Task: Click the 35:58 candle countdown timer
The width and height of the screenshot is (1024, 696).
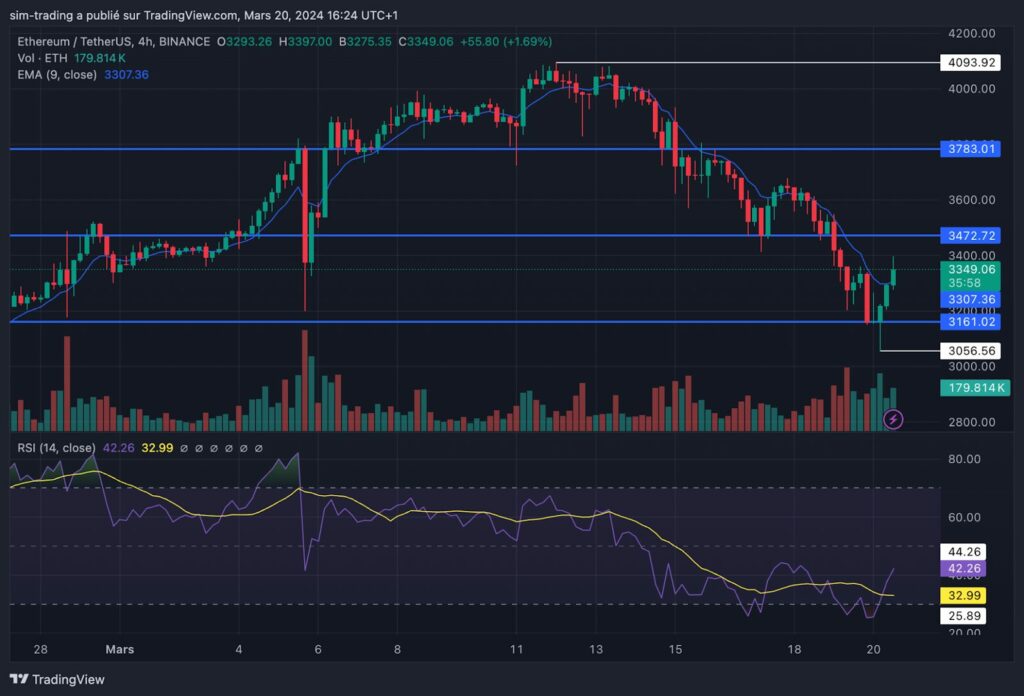Action: 965,283
